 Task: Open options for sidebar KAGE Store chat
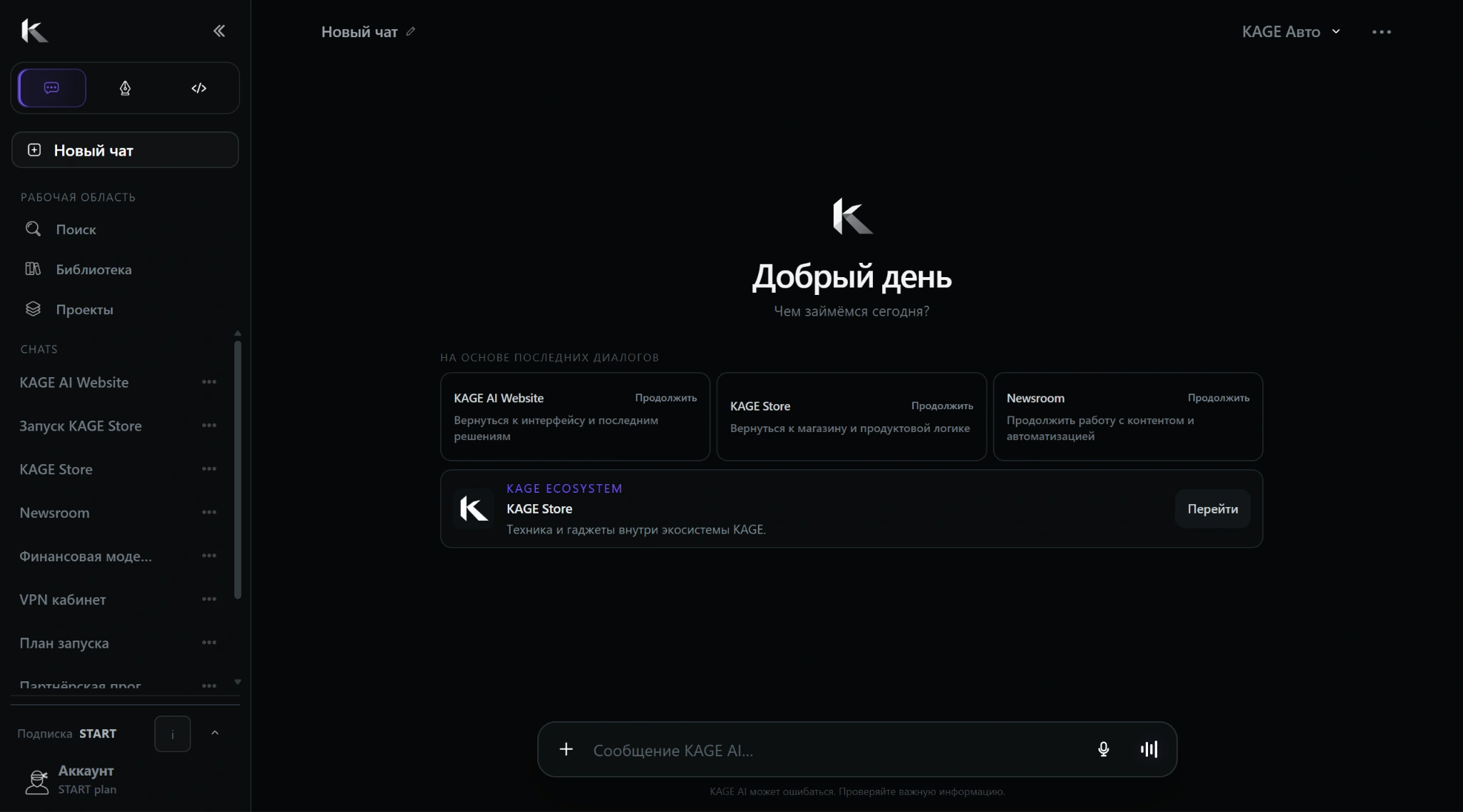(x=209, y=469)
